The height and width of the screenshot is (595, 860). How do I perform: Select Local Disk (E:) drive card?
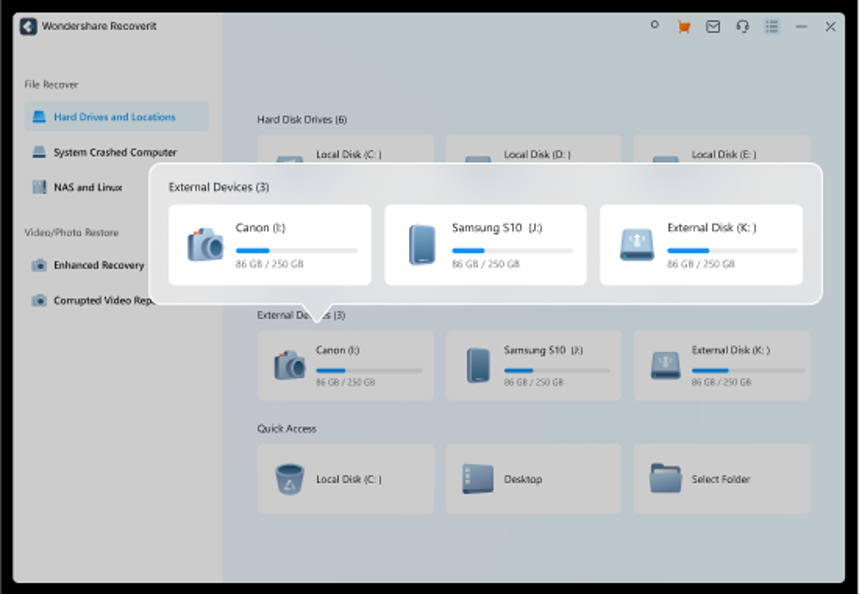click(722, 150)
